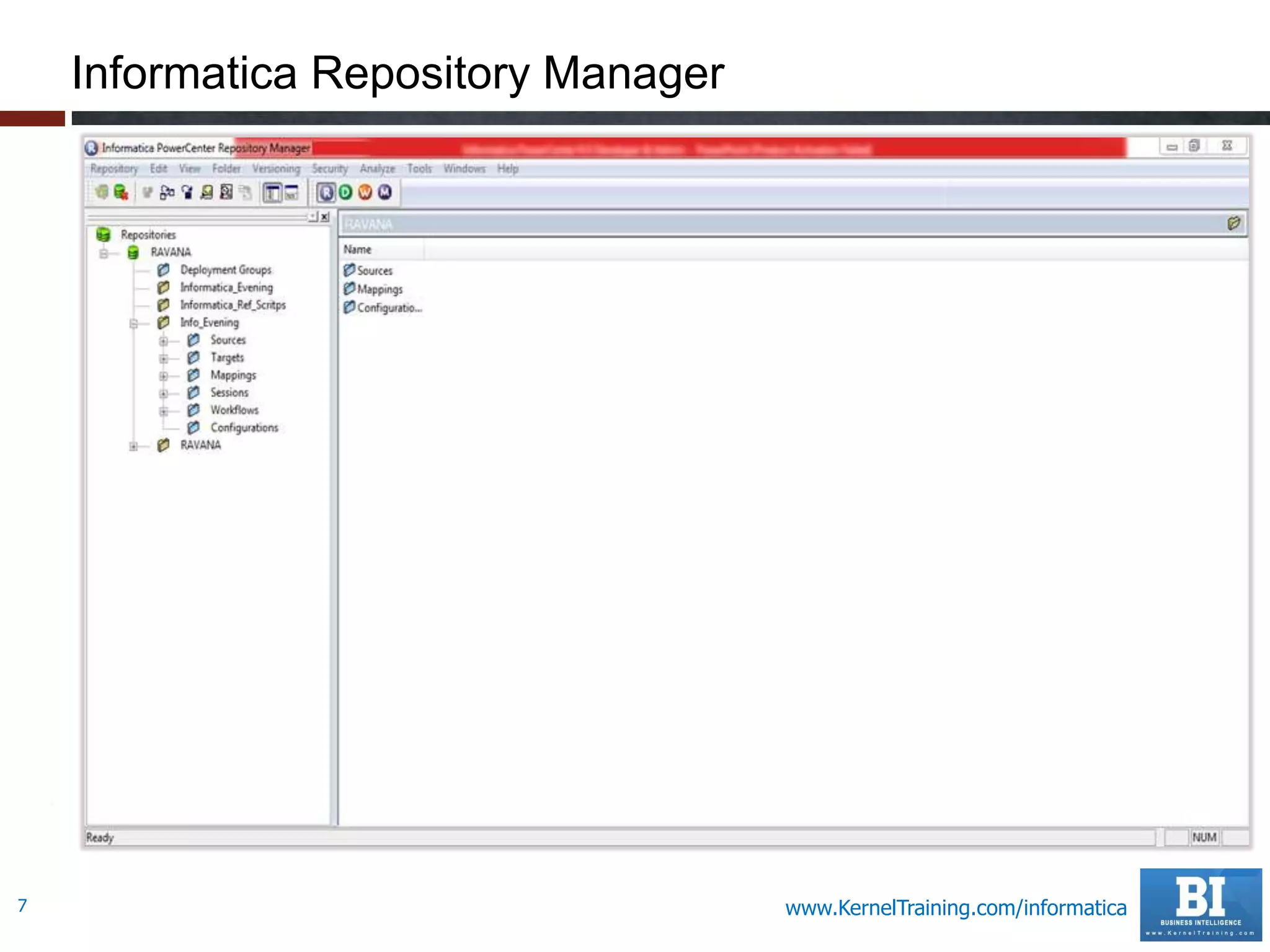Open the View menu
1270x952 pixels.
point(190,169)
